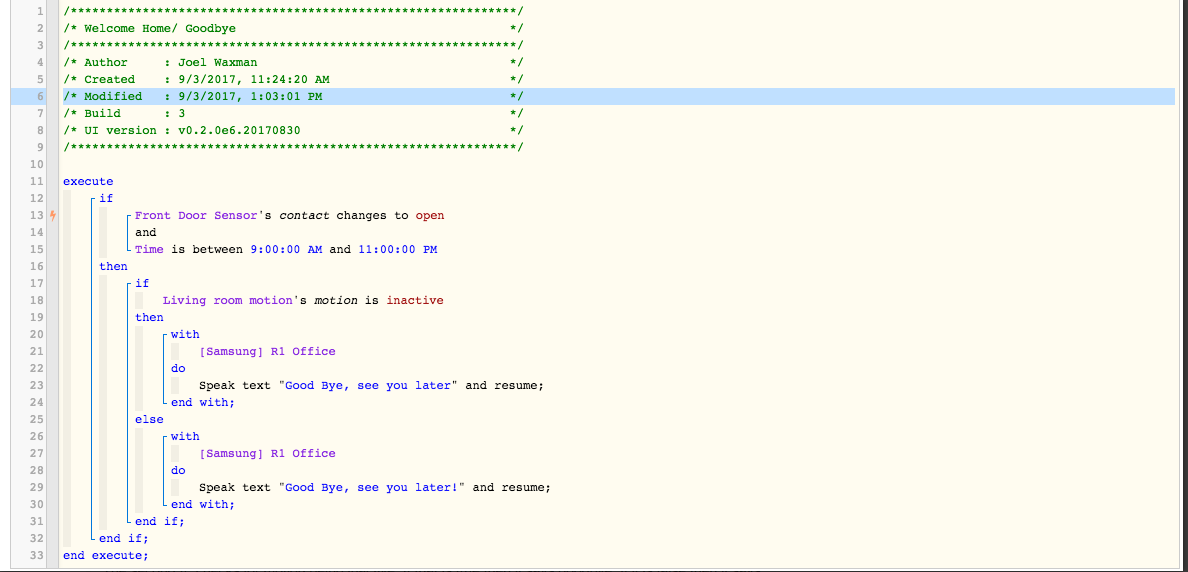This screenshot has height=572, width=1188.
Task: Click the 'do' keyword on line 28
Action: 178,470
